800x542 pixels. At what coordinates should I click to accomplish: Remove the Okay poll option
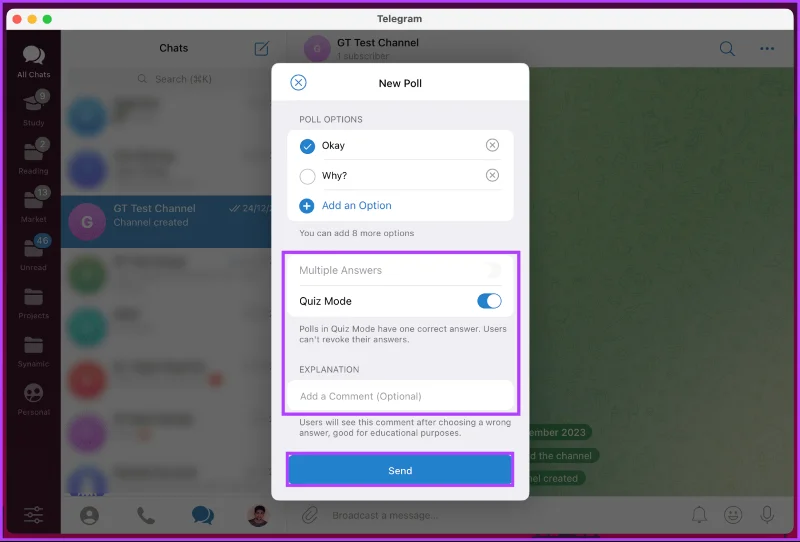point(492,145)
